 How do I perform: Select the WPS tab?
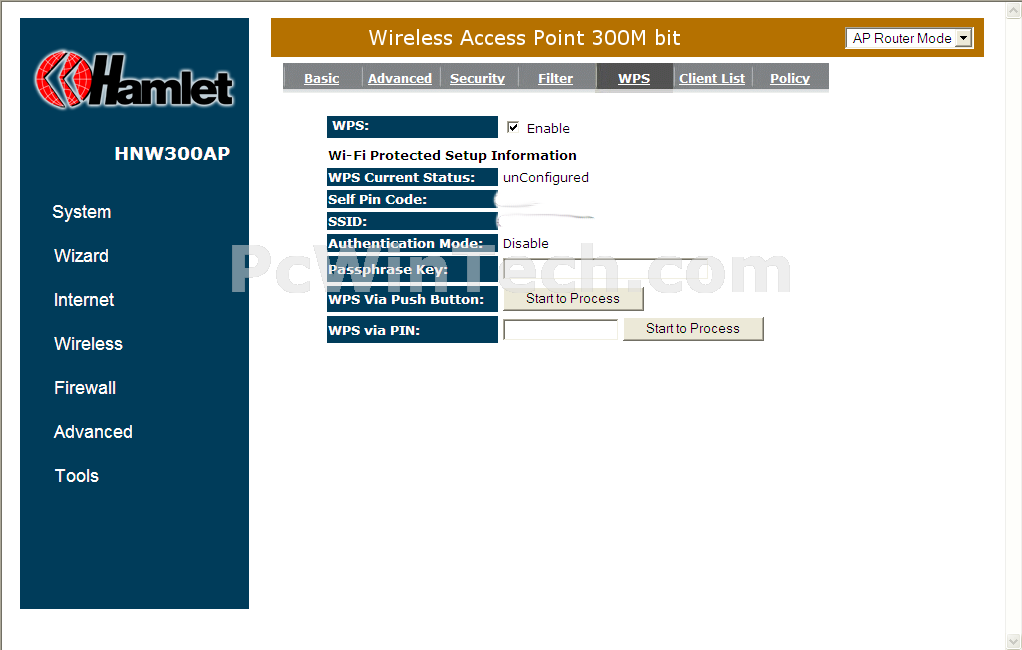(634, 78)
